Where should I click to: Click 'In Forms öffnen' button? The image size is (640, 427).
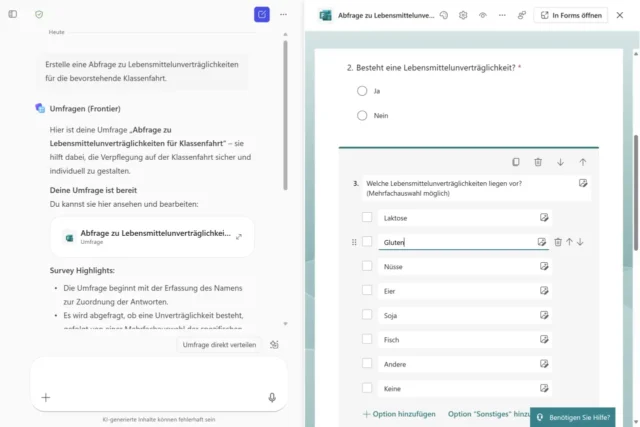coord(571,15)
